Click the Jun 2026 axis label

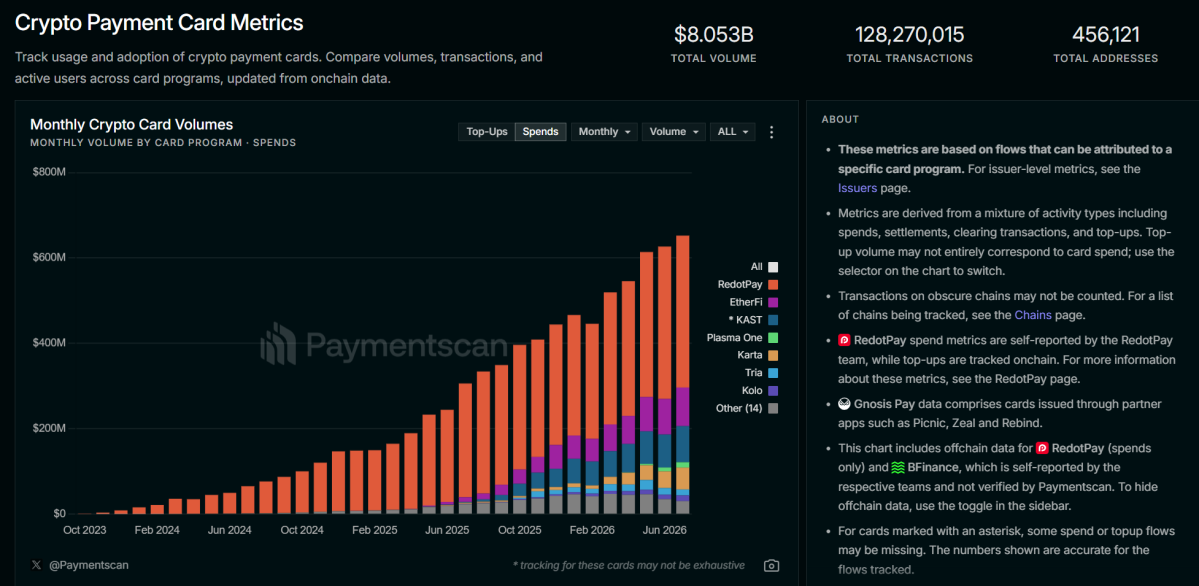coord(664,529)
